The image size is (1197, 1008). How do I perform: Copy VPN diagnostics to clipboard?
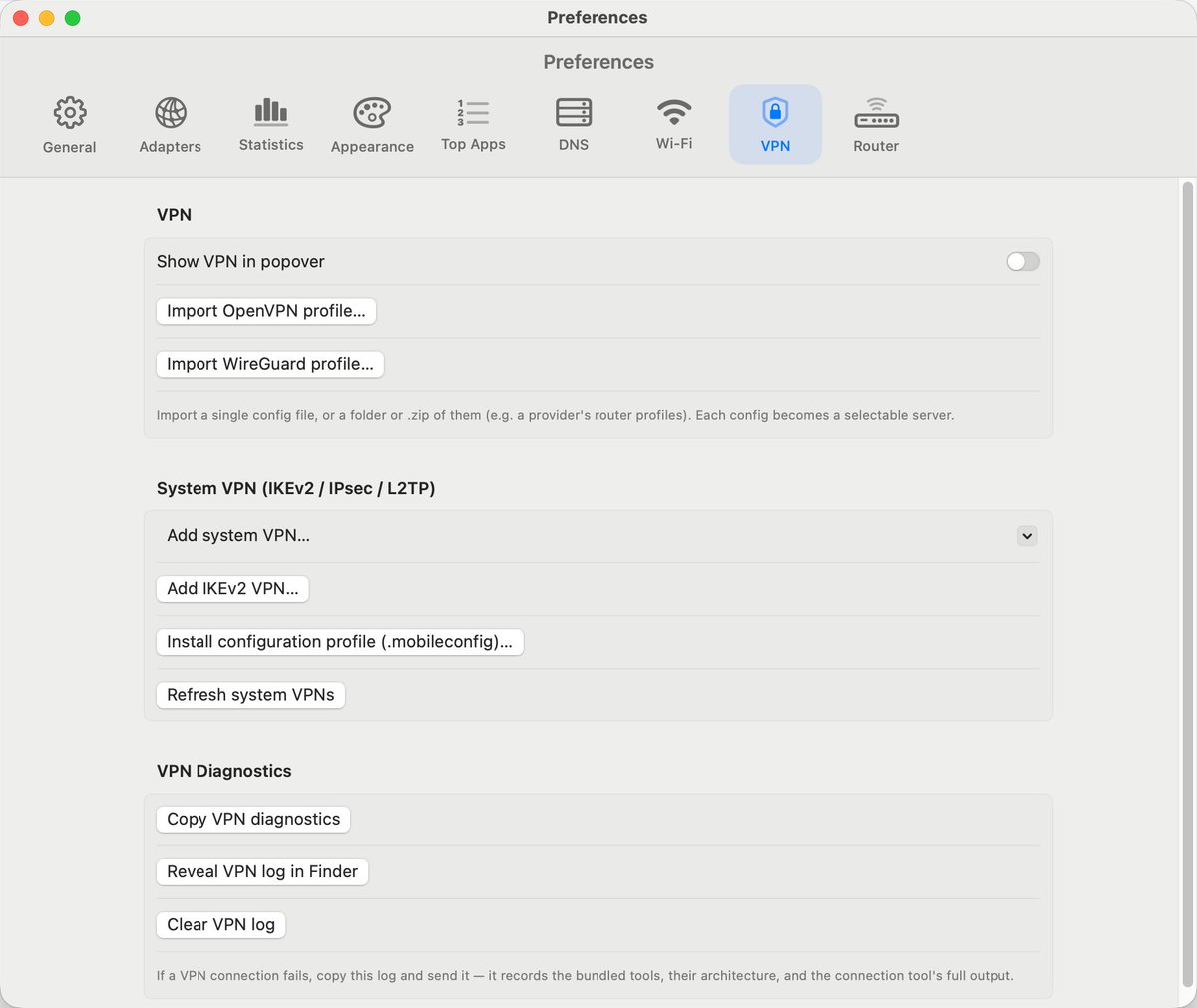tap(253, 819)
